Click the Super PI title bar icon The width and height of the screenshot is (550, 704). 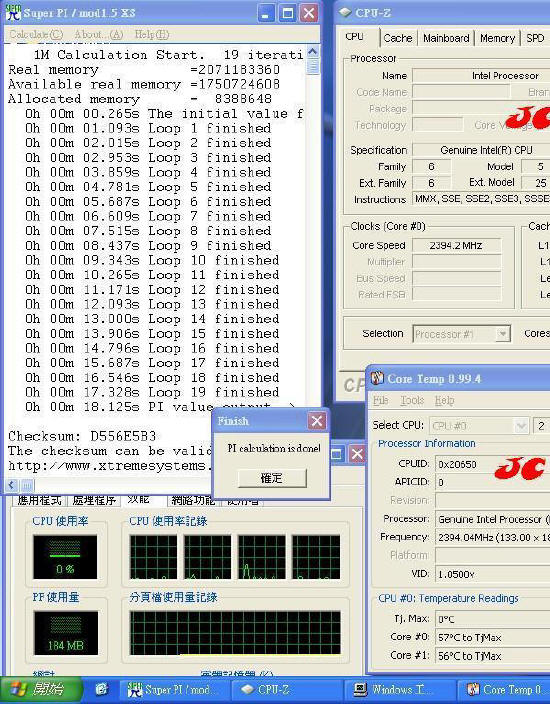pyautogui.click(x=13, y=13)
